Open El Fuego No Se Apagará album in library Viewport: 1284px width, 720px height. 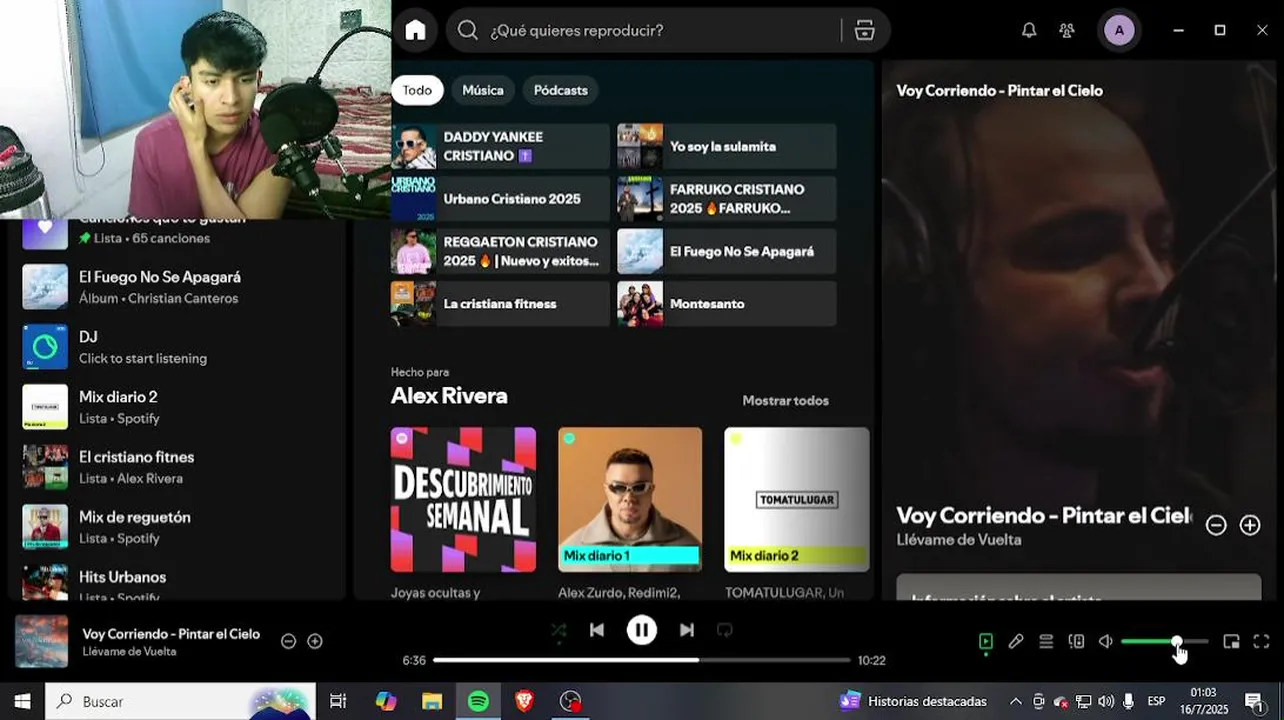177,287
